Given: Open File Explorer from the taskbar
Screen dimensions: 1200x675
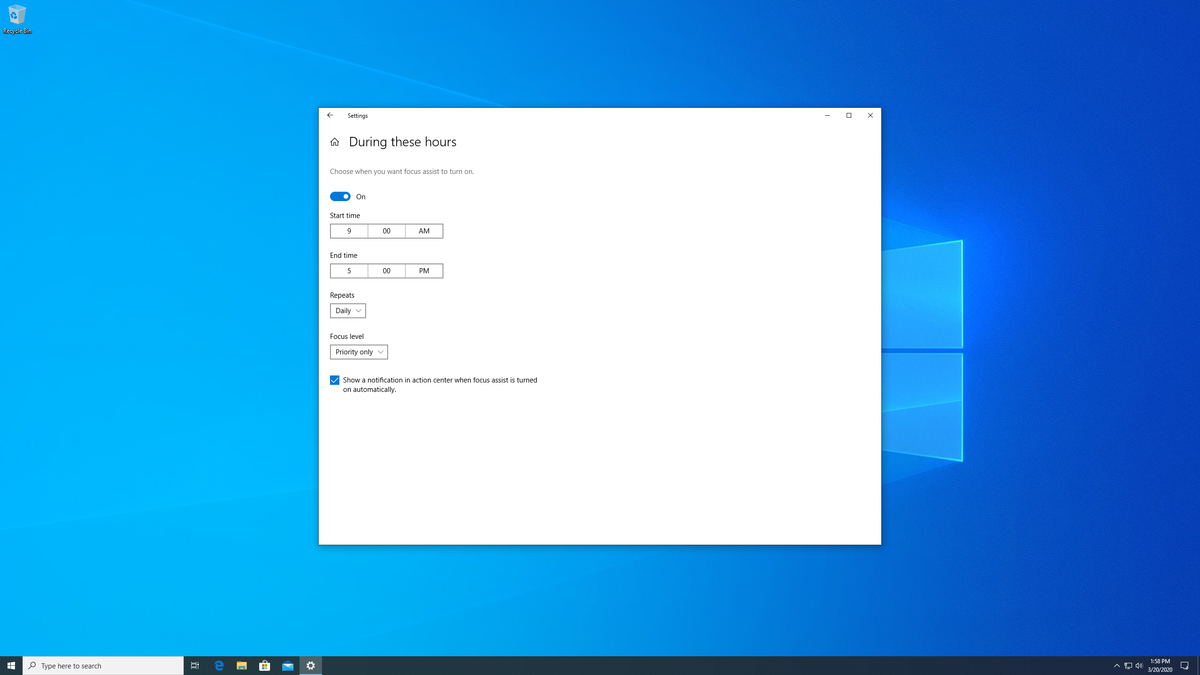Looking at the screenshot, I should 242,665.
